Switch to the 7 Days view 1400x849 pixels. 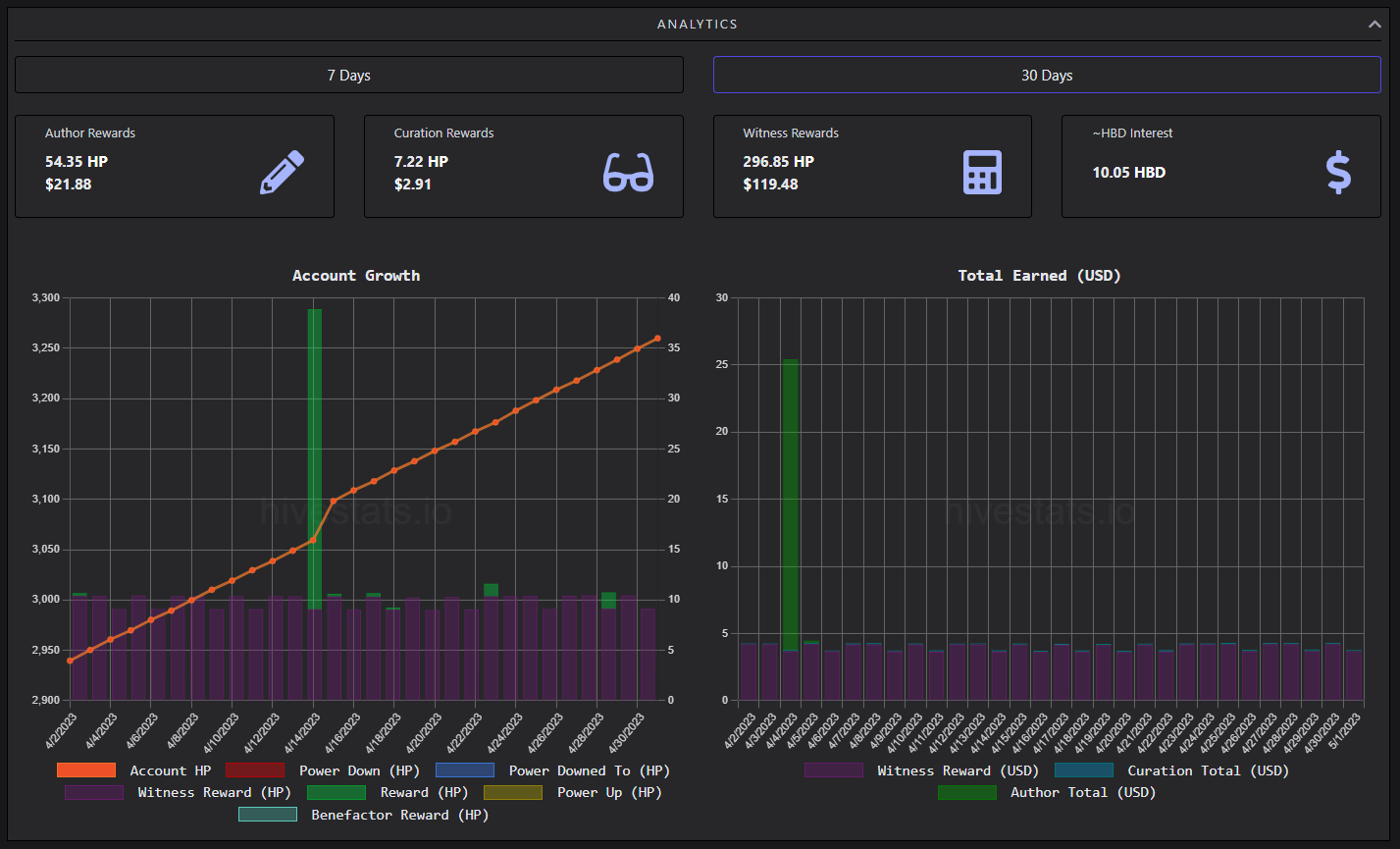click(x=349, y=75)
